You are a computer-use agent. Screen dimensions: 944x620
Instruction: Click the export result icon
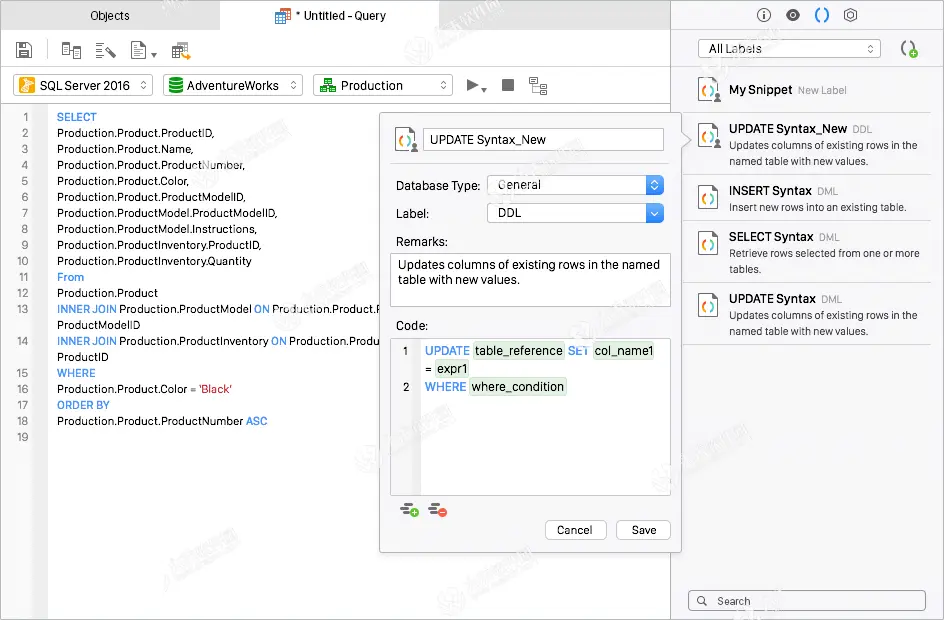click(181, 51)
